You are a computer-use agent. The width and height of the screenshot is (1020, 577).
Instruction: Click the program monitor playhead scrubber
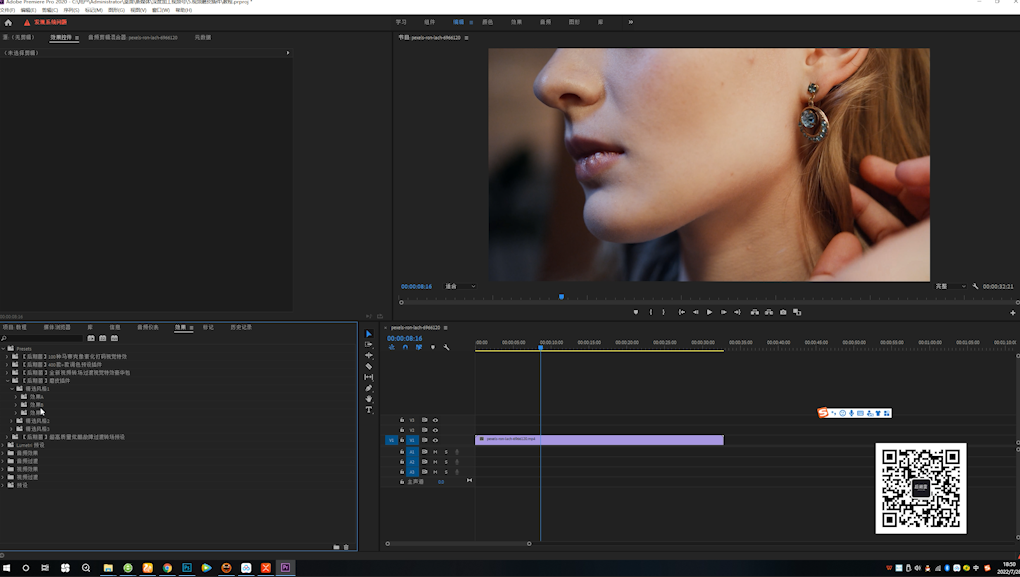coord(561,296)
